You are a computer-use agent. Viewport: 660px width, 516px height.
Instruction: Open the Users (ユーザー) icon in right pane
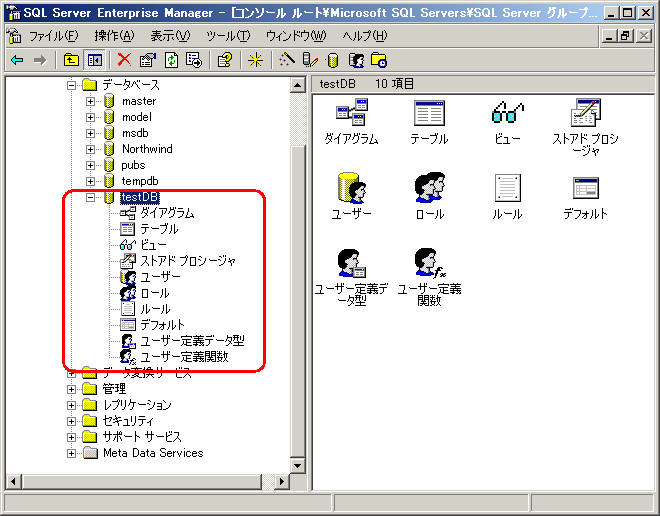click(x=351, y=190)
